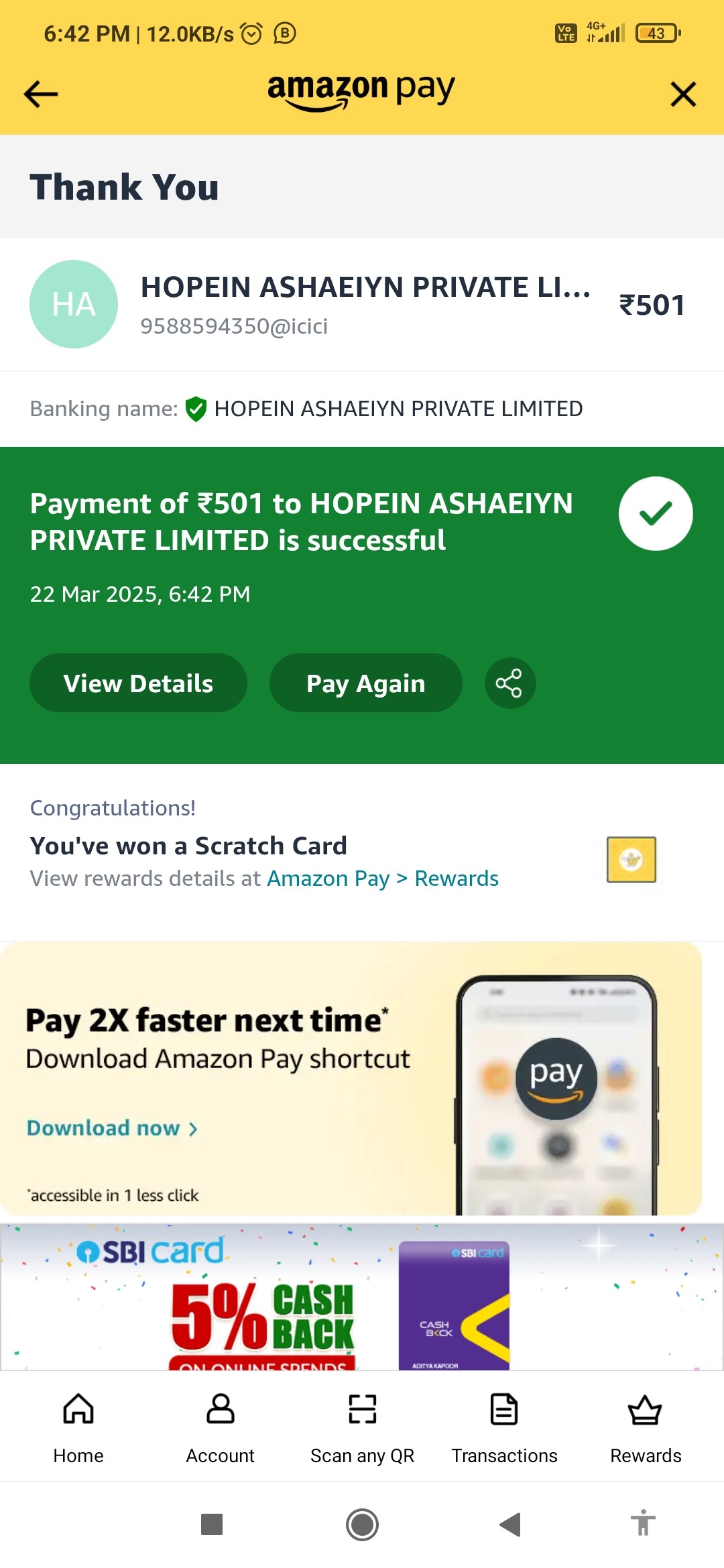The height and width of the screenshot is (1568, 724).
Task: Open the scratch card reward icon
Action: [x=631, y=860]
